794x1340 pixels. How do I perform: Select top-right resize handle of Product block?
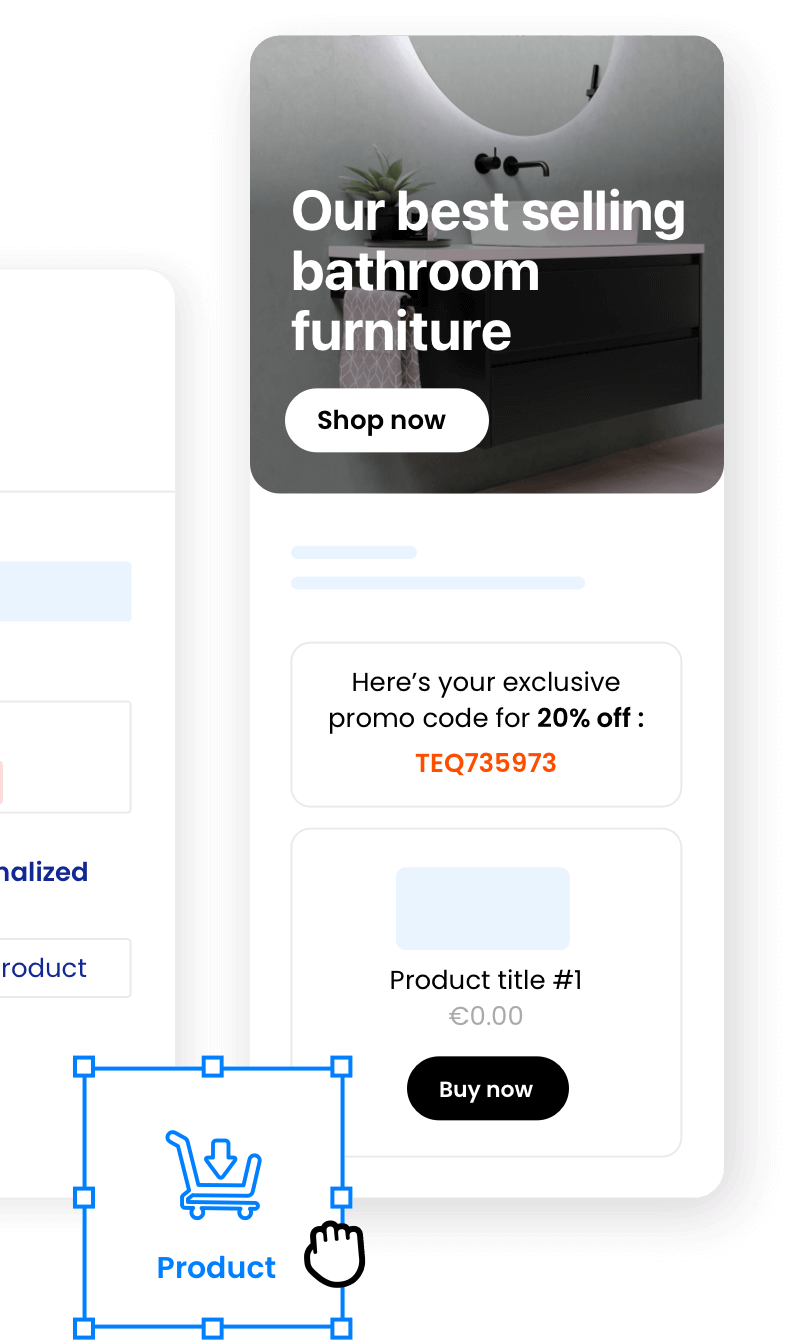[x=341, y=1066]
